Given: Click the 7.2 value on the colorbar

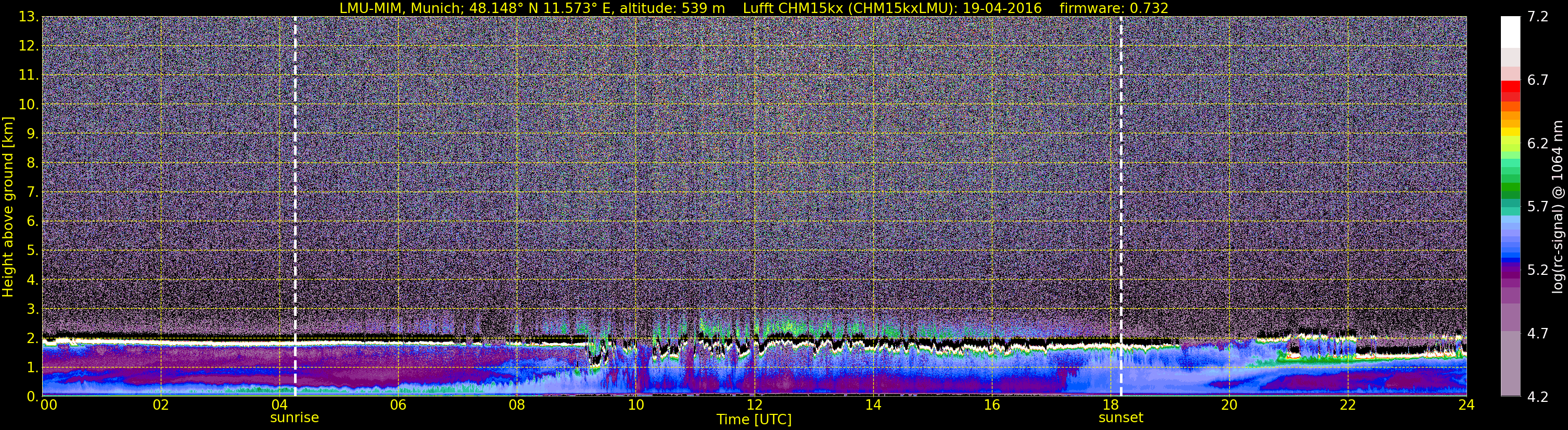Looking at the screenshot, I should pos(1538,17).
